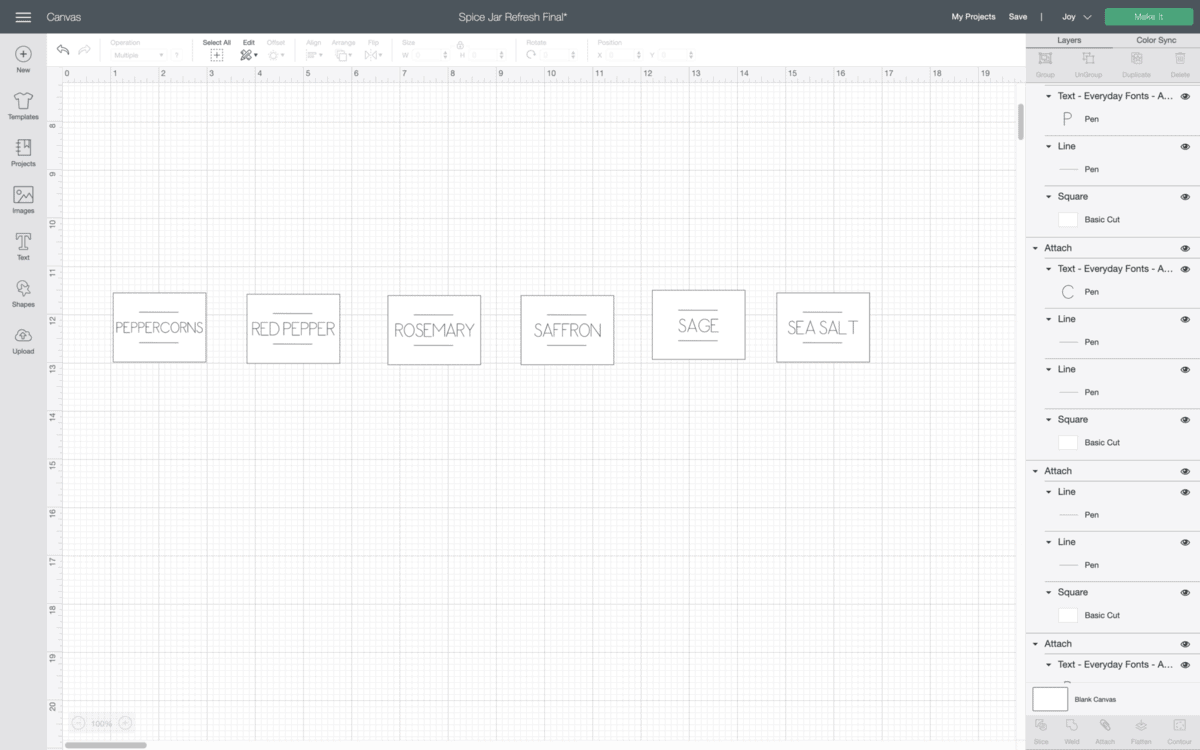Toggle visibility of the last Attach group
This screenshot has width=1200, height=750.
click(1185, 644)
